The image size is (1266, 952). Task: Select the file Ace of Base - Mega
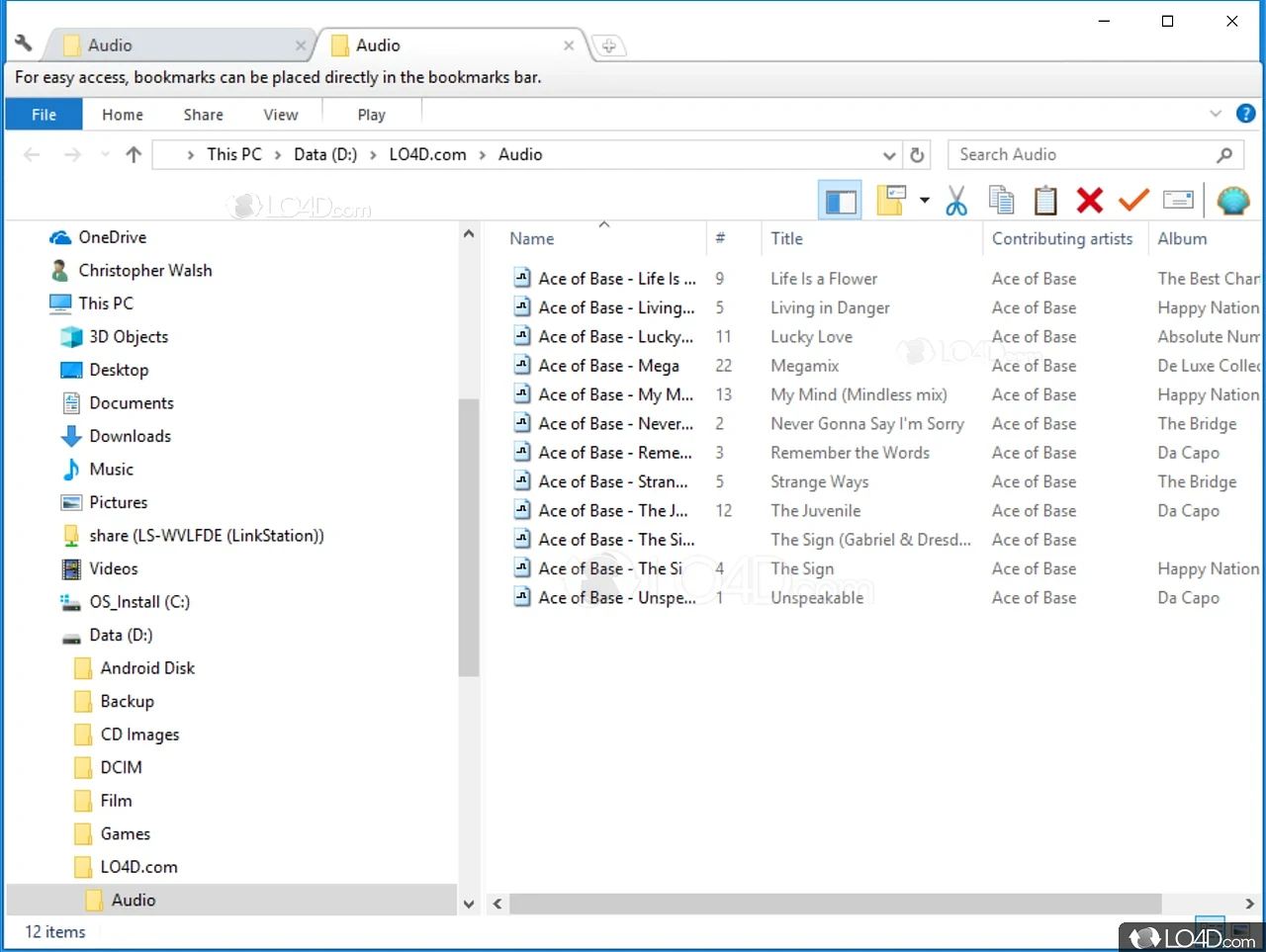point(608,366)
